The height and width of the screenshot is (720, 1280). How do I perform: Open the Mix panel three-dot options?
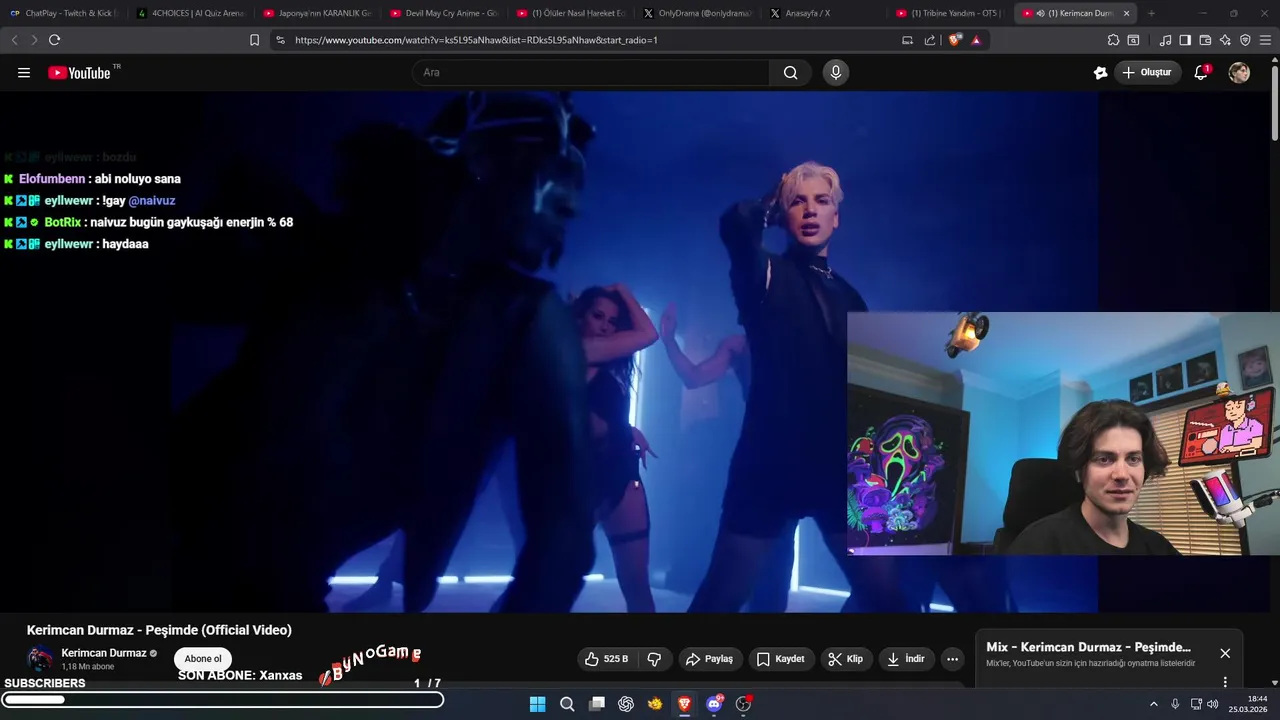(1225, 682)
